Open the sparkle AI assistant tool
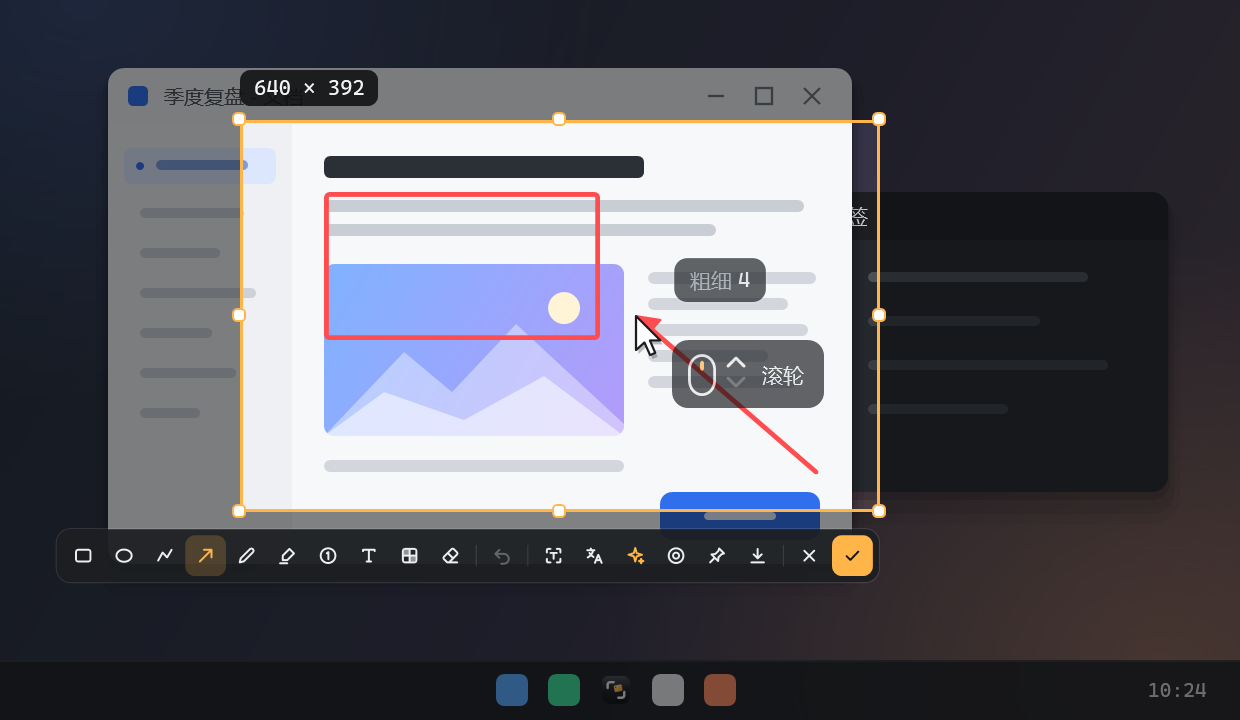1240x720 pixels. tap(636, 556)
